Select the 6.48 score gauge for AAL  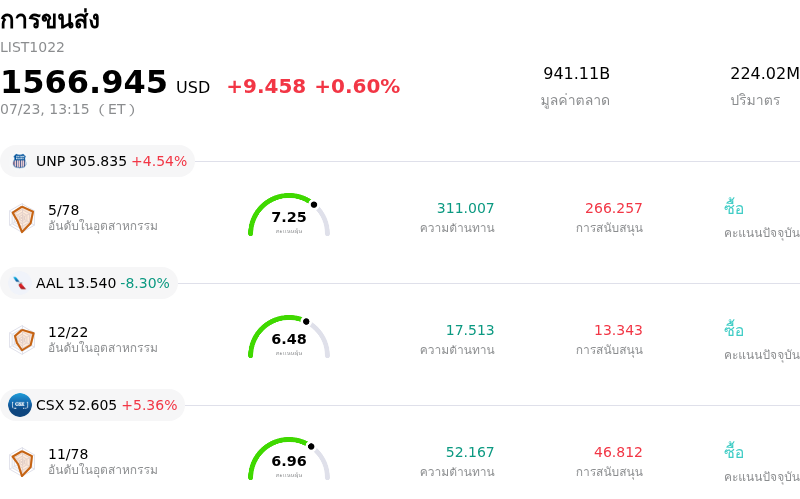(289, 337)
